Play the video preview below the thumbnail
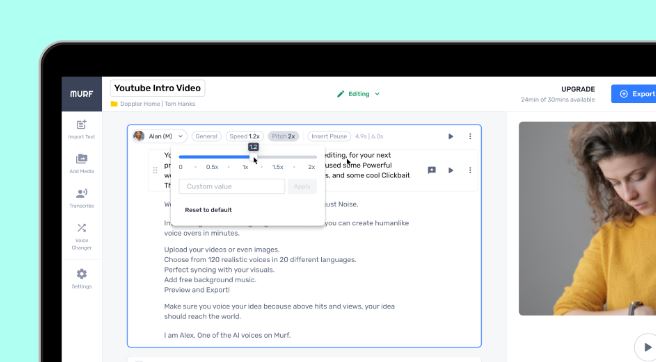656x362 pixels. point(647,347)
